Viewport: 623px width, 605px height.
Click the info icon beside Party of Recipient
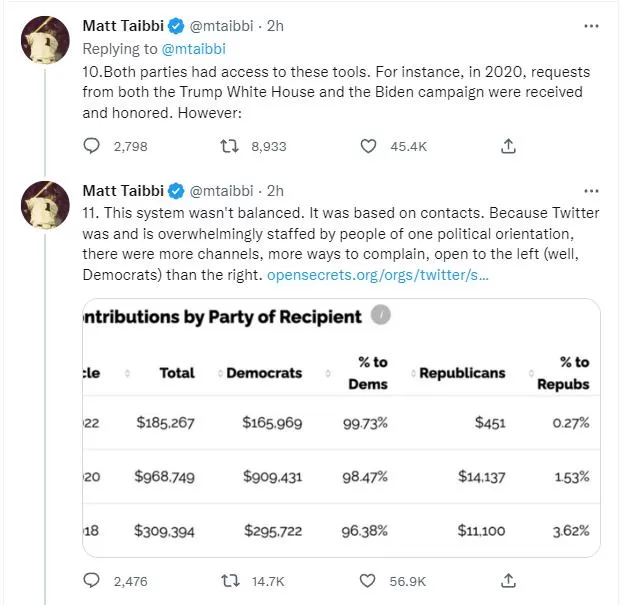(381, 315)
